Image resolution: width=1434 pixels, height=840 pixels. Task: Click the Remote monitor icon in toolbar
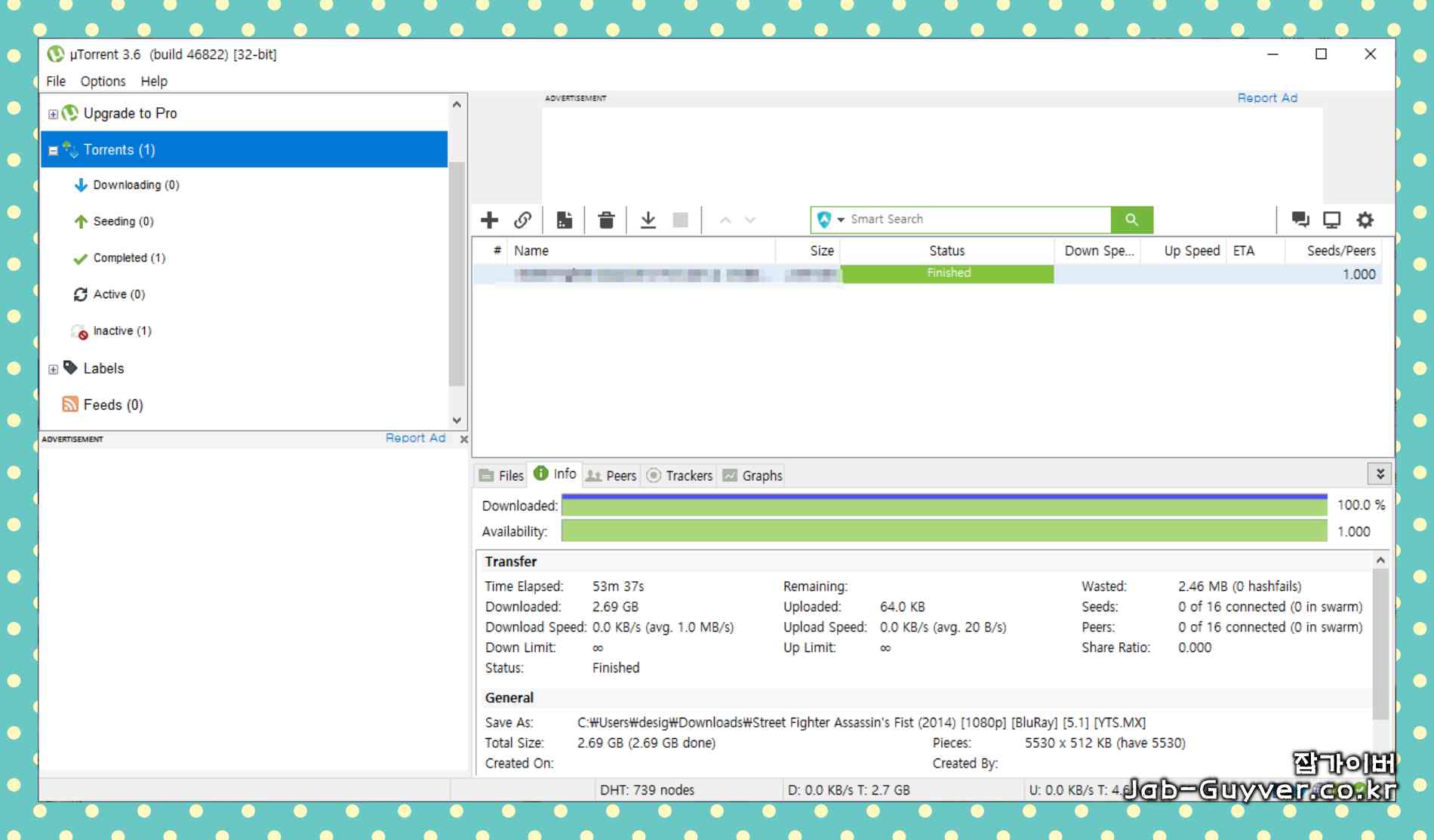click(1332, 220)
